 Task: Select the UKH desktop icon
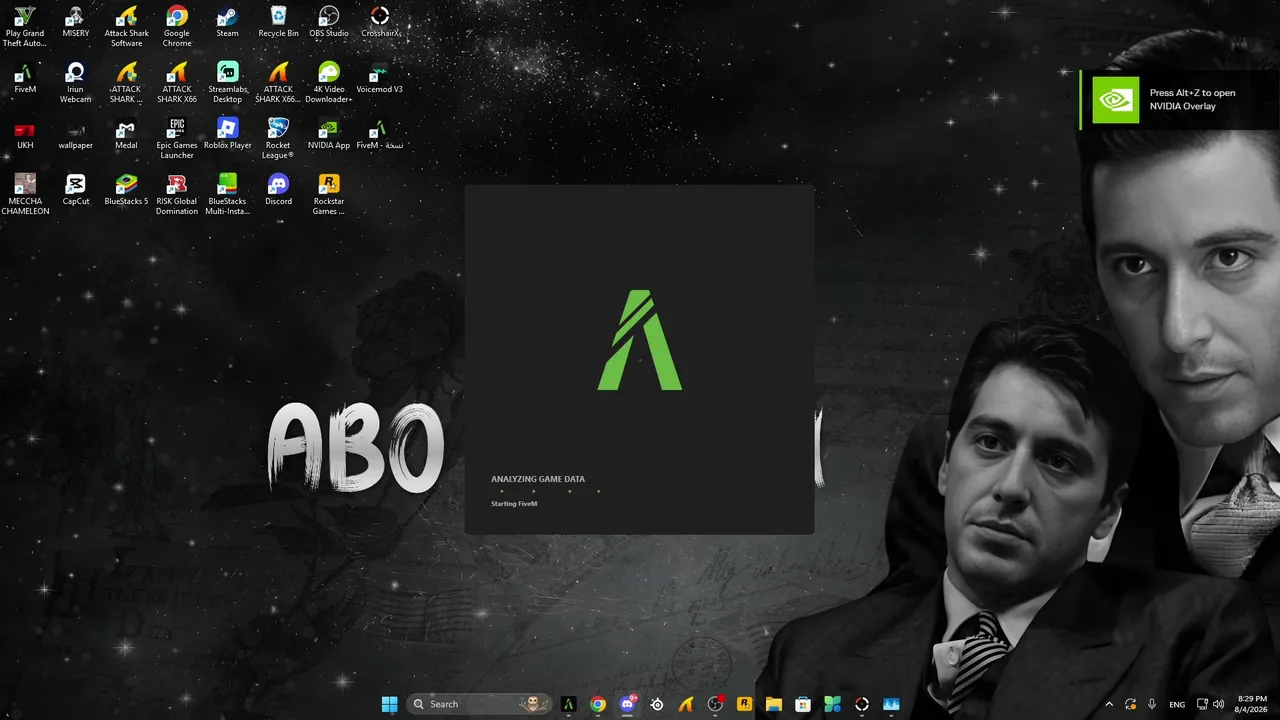point(25,134)
